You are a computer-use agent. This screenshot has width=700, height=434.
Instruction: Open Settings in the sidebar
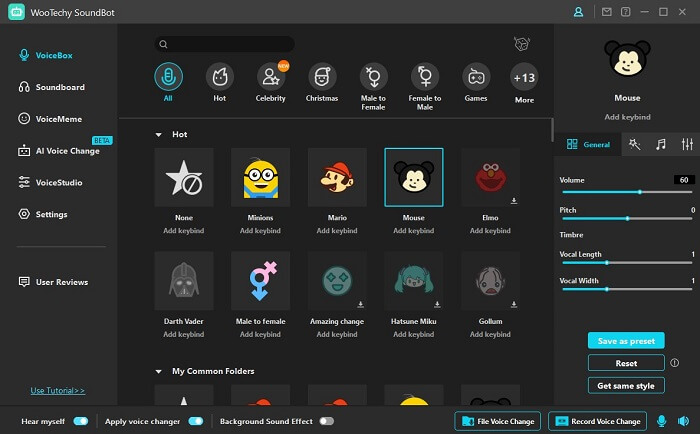[43, 214]
